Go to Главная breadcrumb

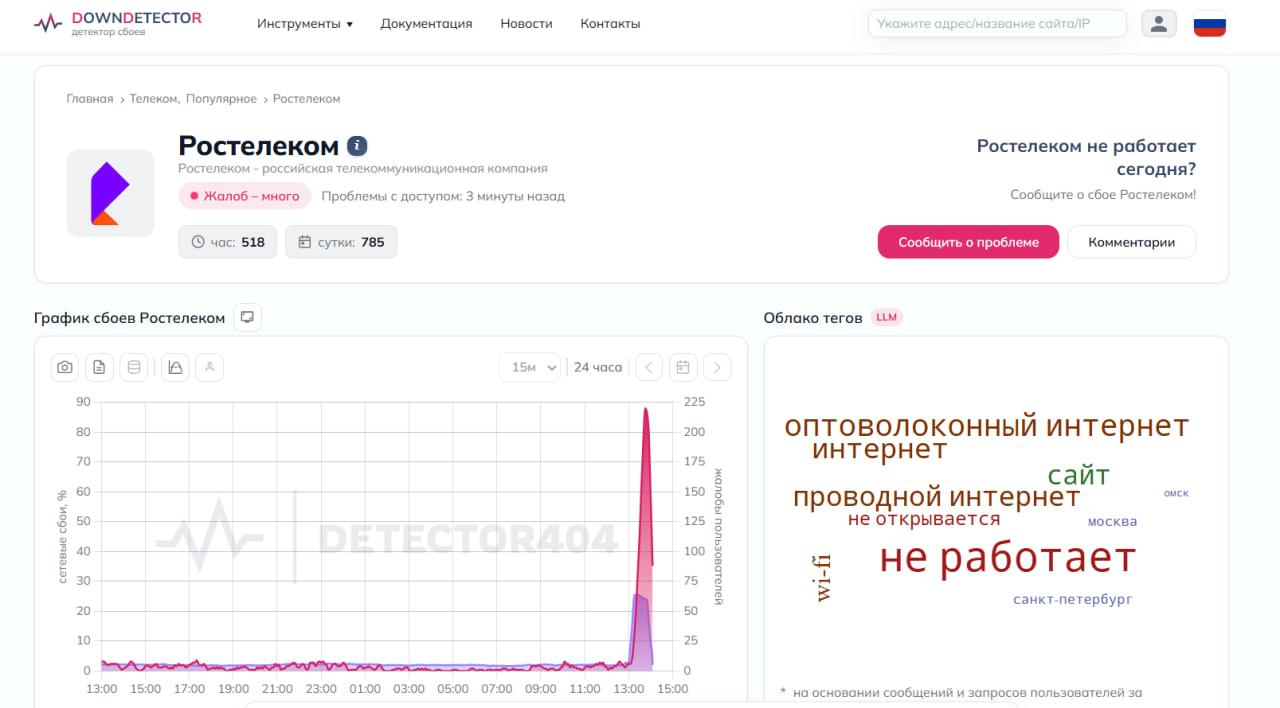tap(90, 99)
